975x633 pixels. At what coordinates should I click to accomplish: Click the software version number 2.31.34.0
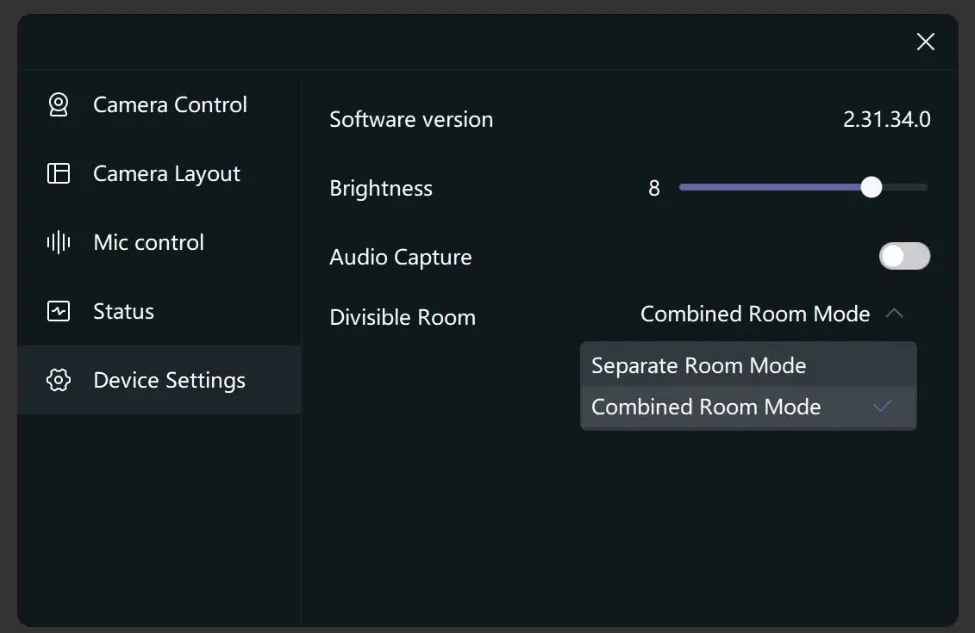pos(887,119)
